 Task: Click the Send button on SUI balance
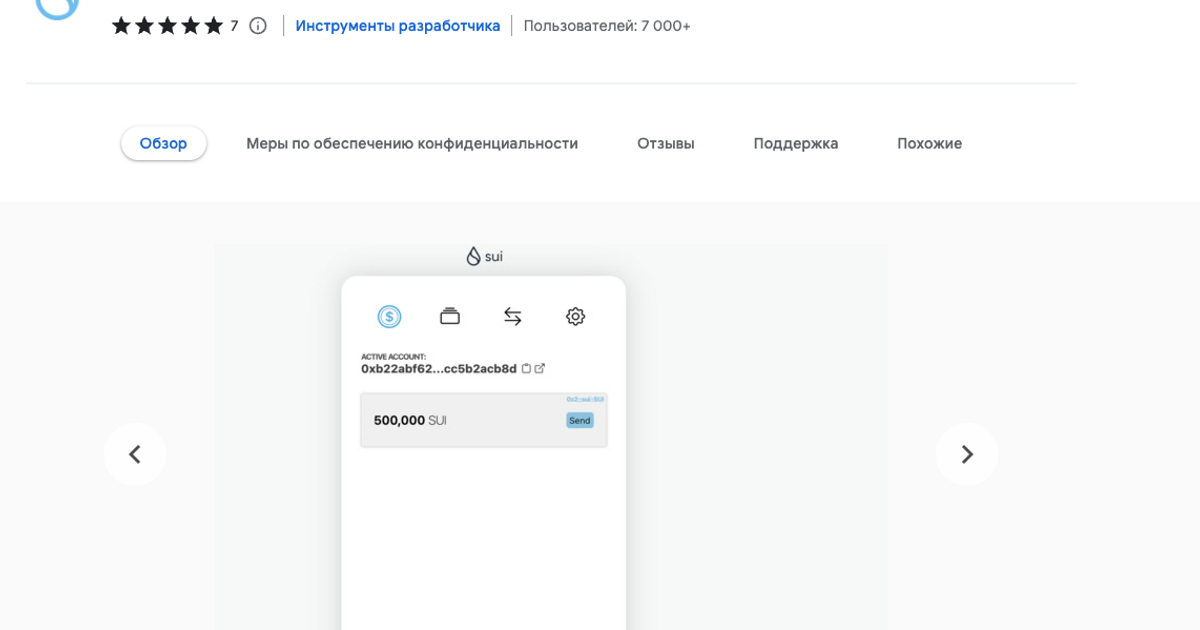tap(580, 421)
